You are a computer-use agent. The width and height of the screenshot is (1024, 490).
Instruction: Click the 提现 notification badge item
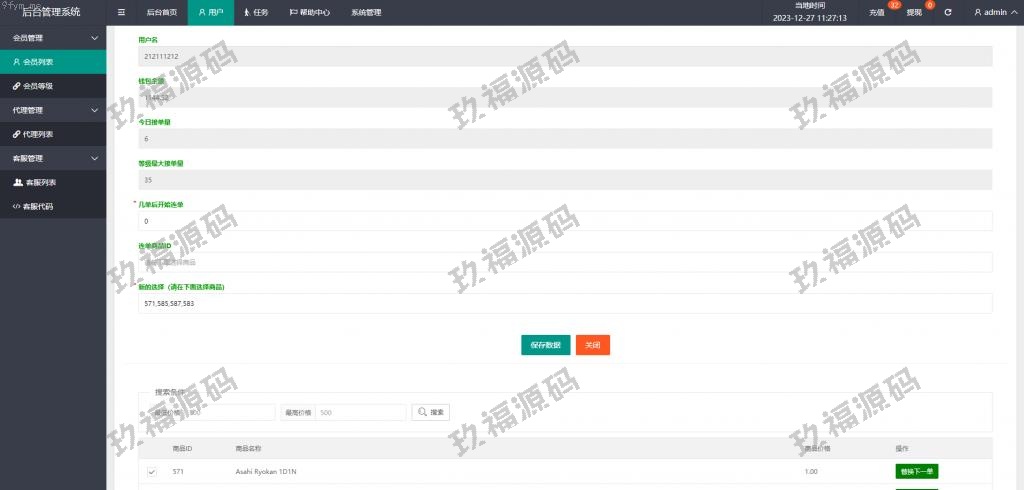(x=914, y=13)
